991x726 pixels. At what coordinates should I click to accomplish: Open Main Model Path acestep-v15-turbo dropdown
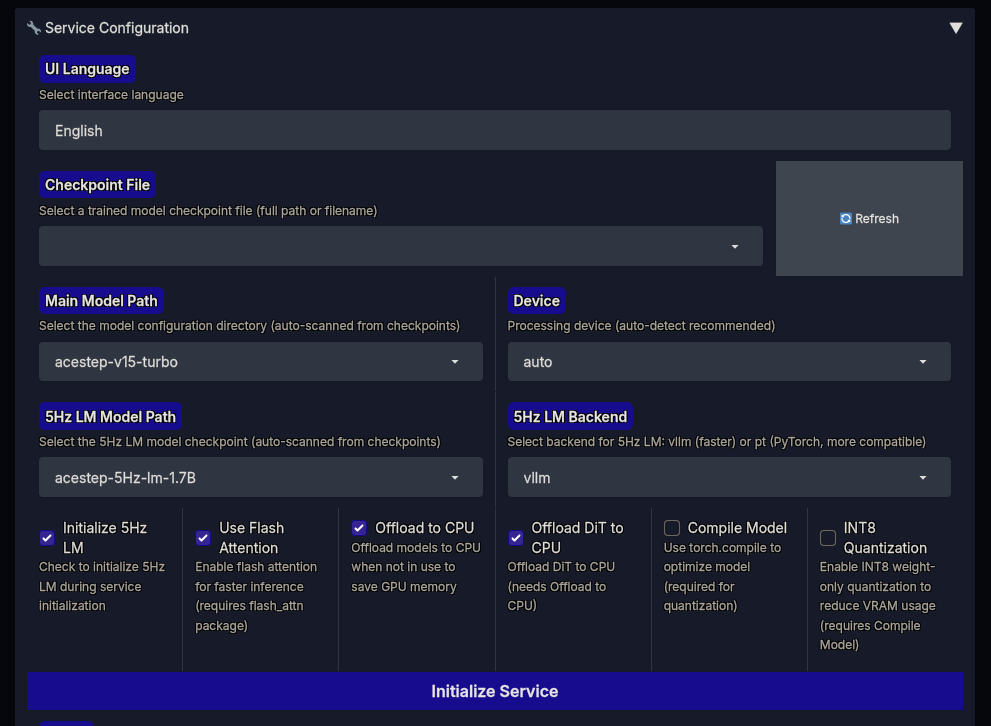click(260, 361)
